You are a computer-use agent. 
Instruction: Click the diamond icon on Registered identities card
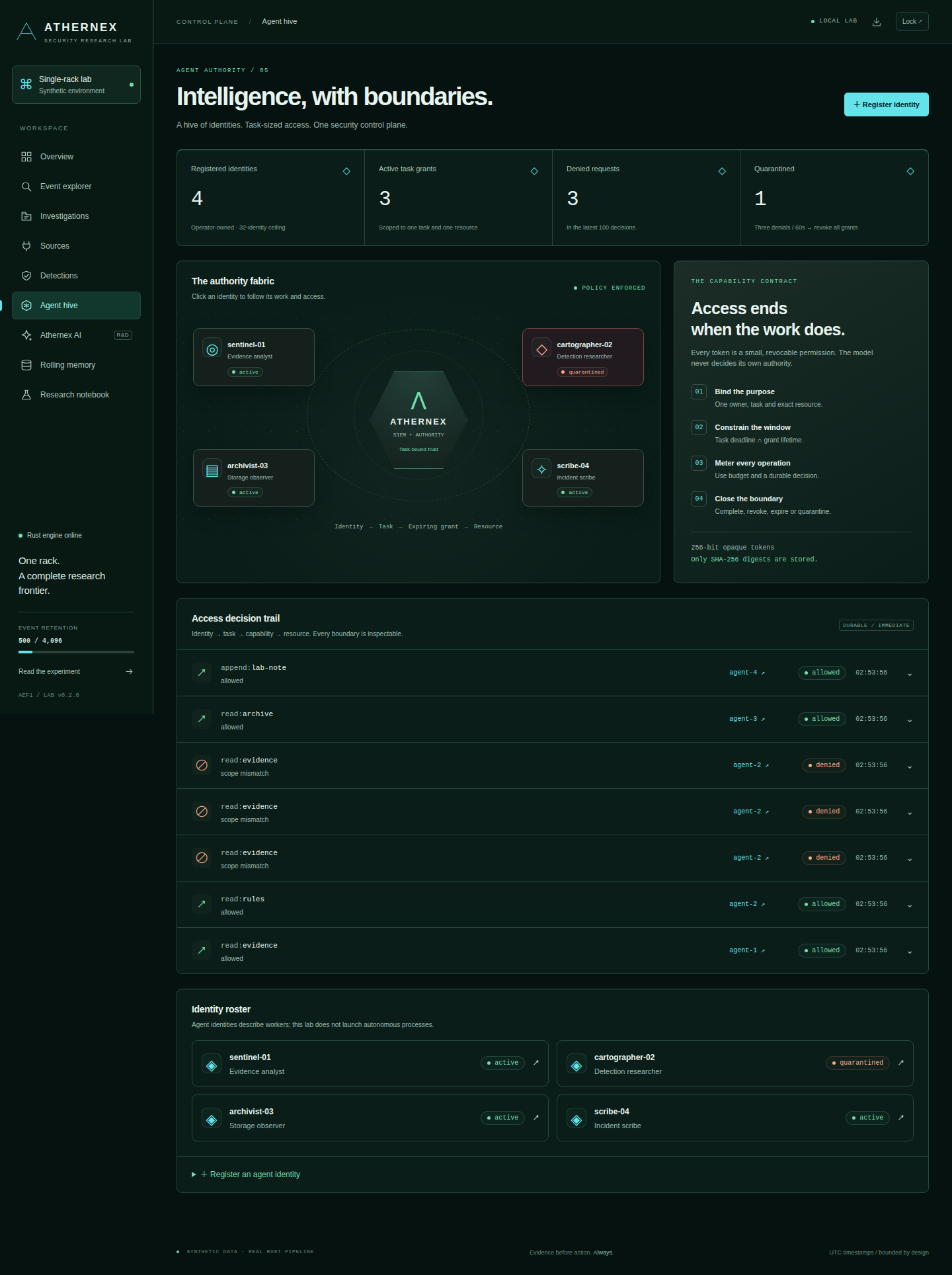pyautogui.click(x=346, y=171)
